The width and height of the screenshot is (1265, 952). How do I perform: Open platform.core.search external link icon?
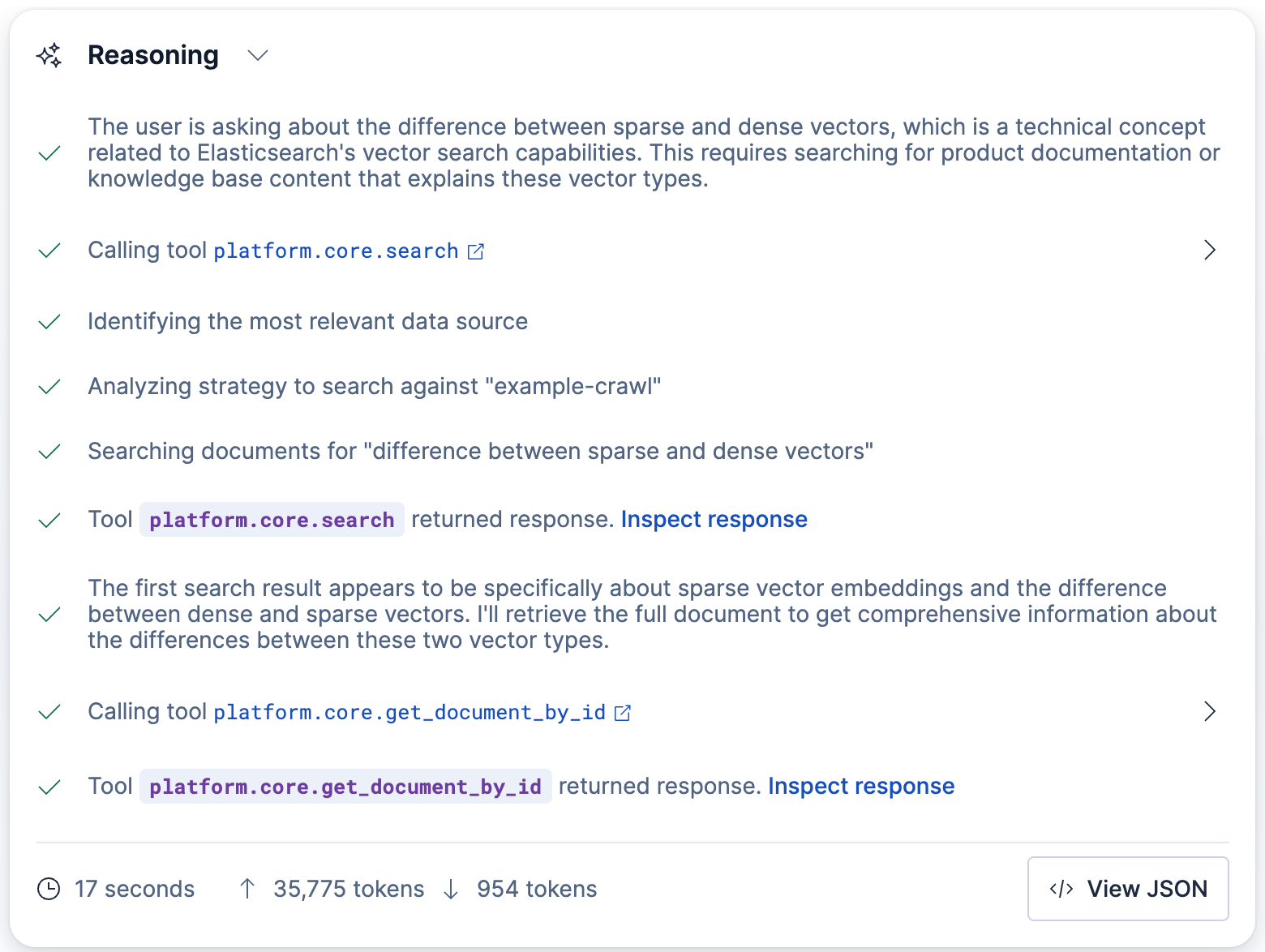[x=476, y=251]
